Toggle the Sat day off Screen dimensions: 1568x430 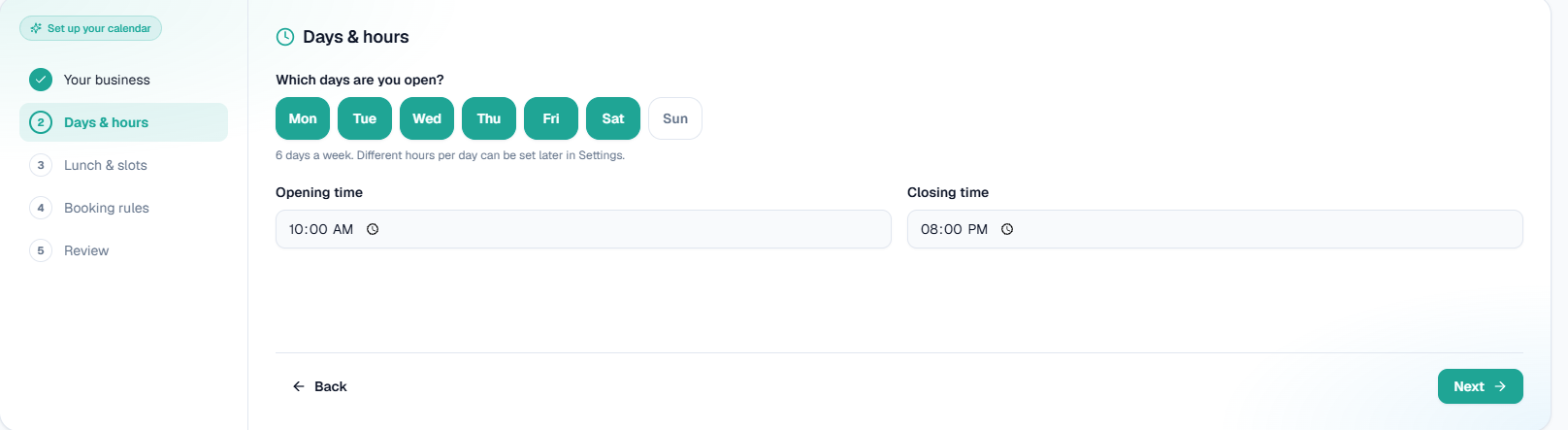[x=613, y=118]
